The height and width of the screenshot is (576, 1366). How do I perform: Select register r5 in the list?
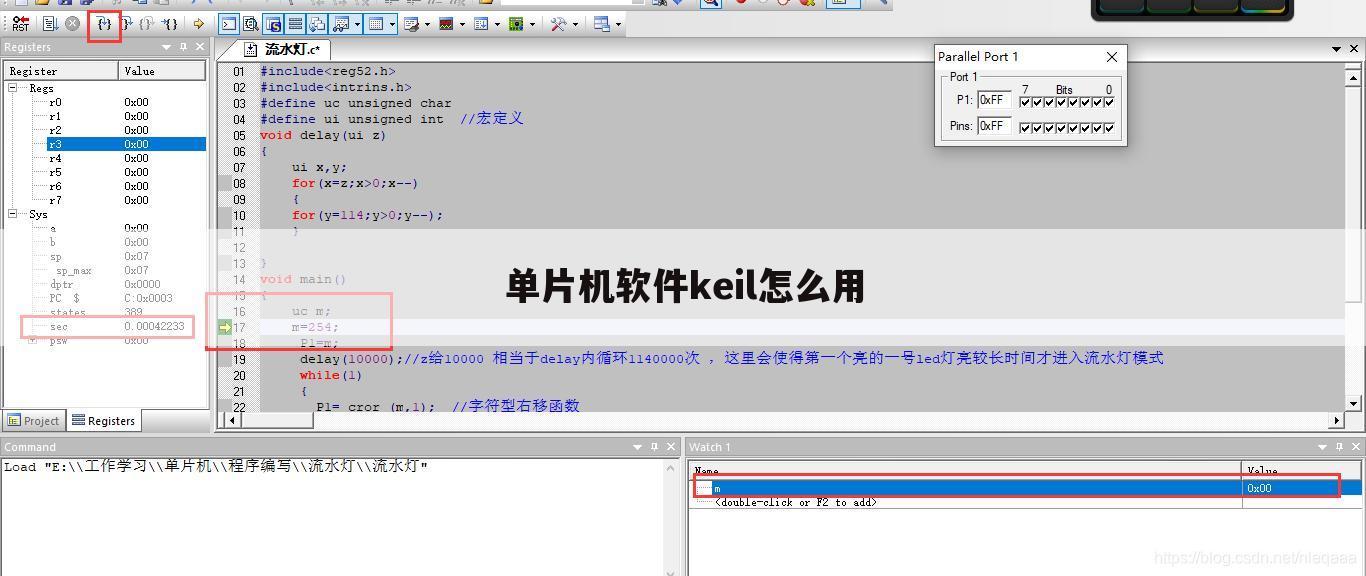[x=55, y=172]
